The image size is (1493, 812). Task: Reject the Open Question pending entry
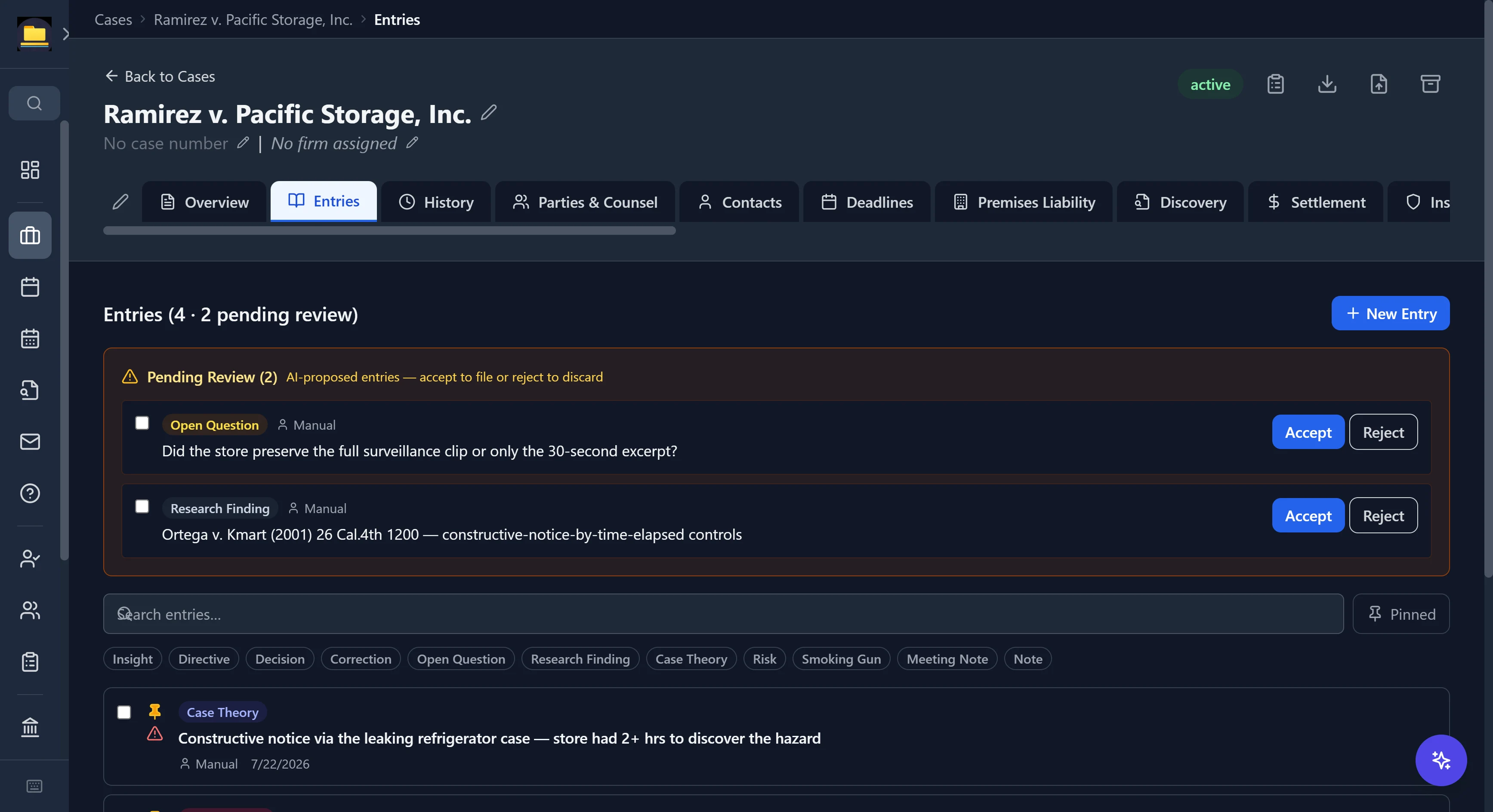(x=1383, y=432)
